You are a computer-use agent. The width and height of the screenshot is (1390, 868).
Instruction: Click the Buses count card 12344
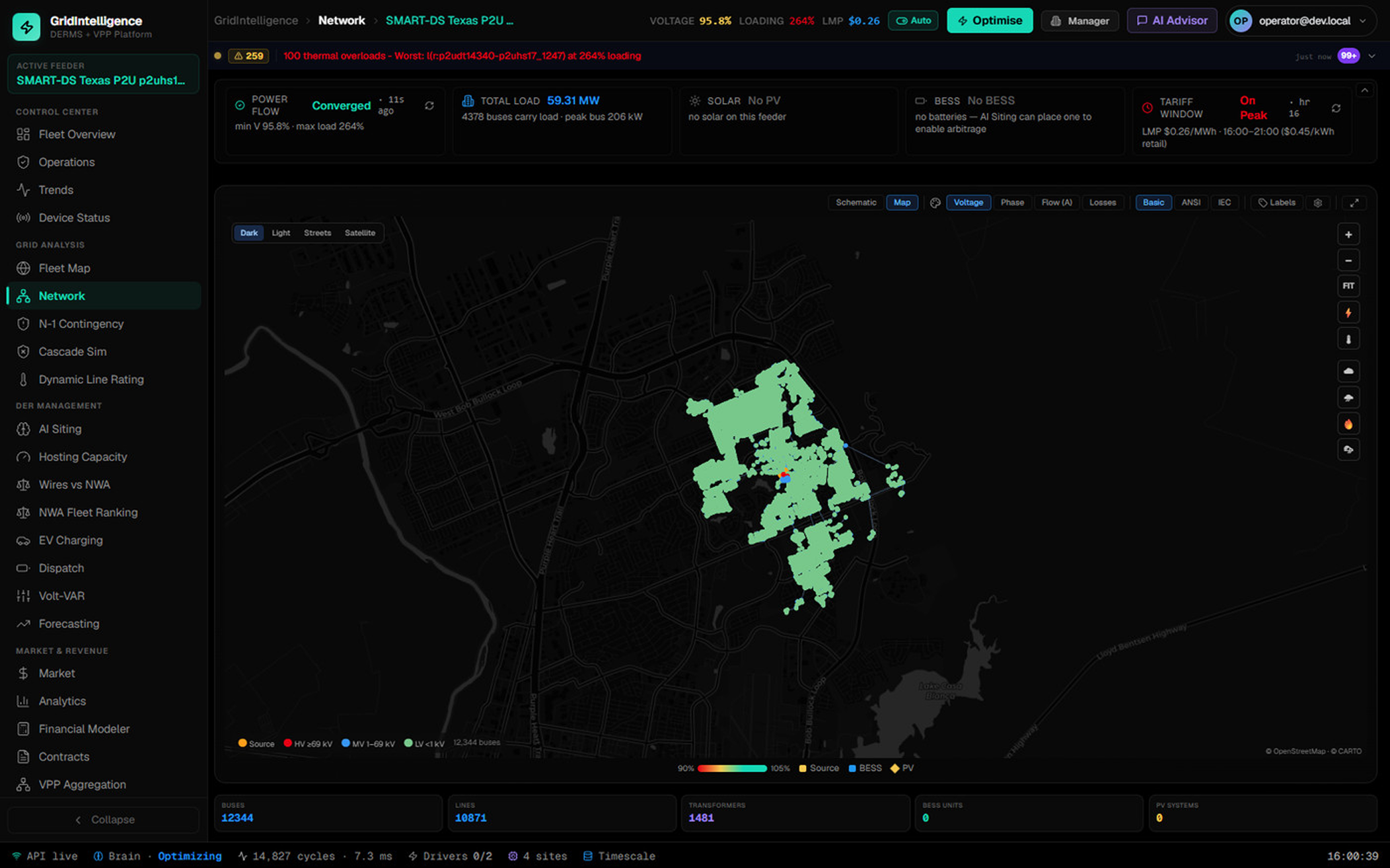click(x=328, y=813)
